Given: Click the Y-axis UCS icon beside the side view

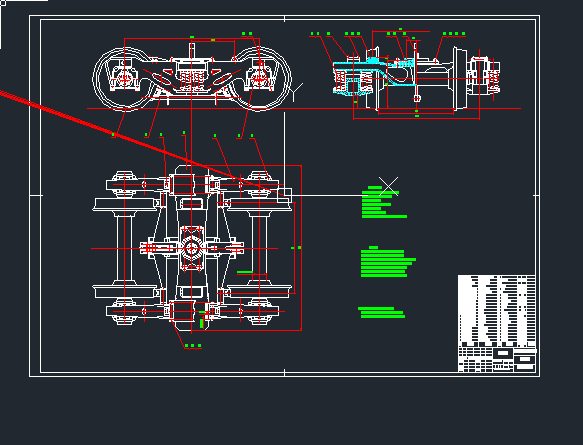Looking at the screenshot, I should [x=296, y=91].
